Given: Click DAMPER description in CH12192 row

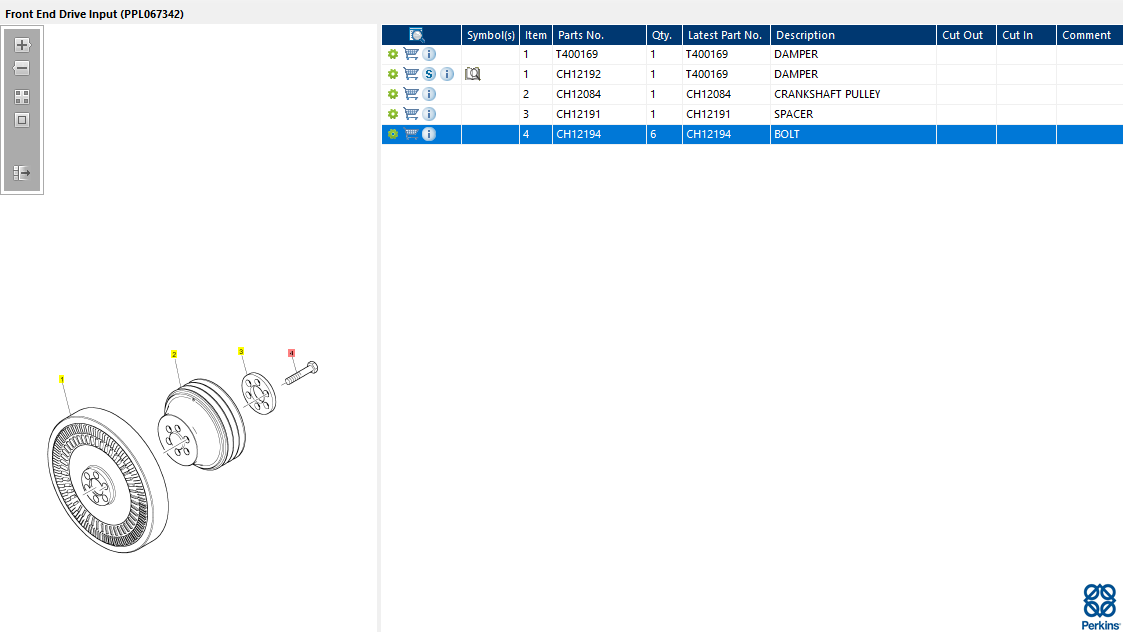Looking at the screenshot, I should coord(796,74).
